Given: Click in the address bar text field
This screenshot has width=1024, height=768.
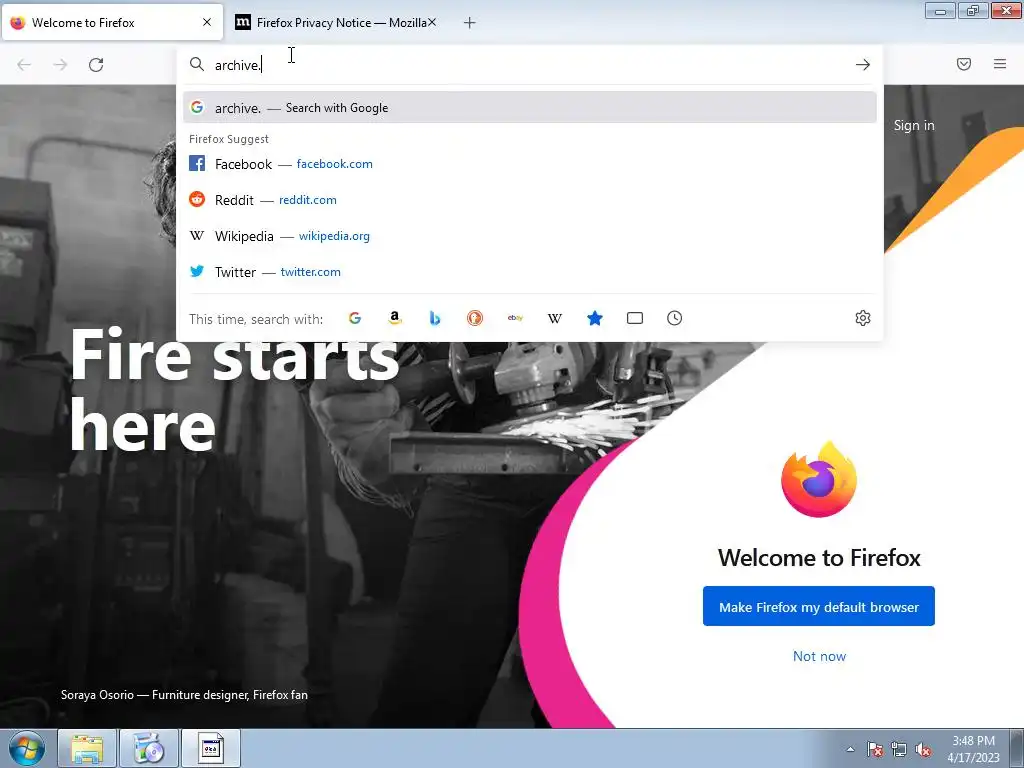Looking at the screenshot, I should point(529,65).
